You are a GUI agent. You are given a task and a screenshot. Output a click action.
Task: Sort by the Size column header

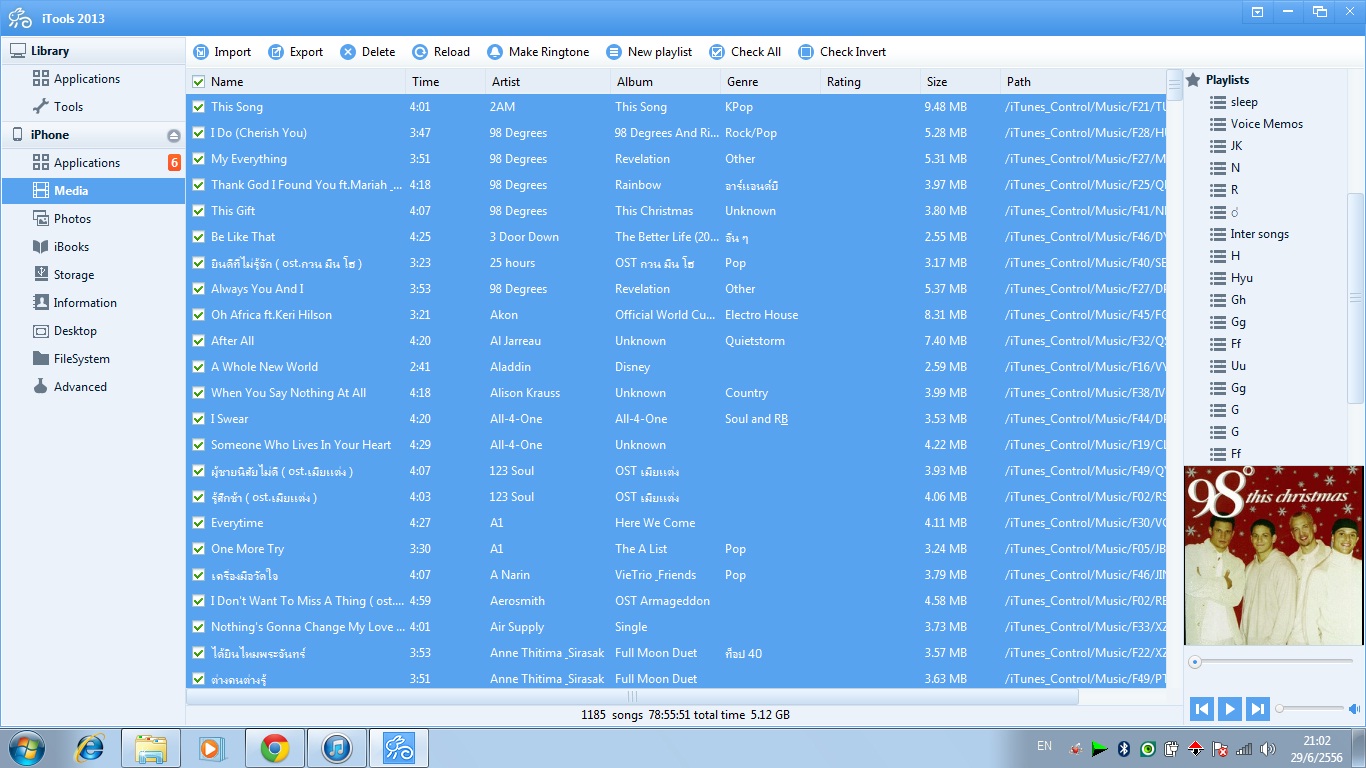pyautogui.click(x=960, y=82)
